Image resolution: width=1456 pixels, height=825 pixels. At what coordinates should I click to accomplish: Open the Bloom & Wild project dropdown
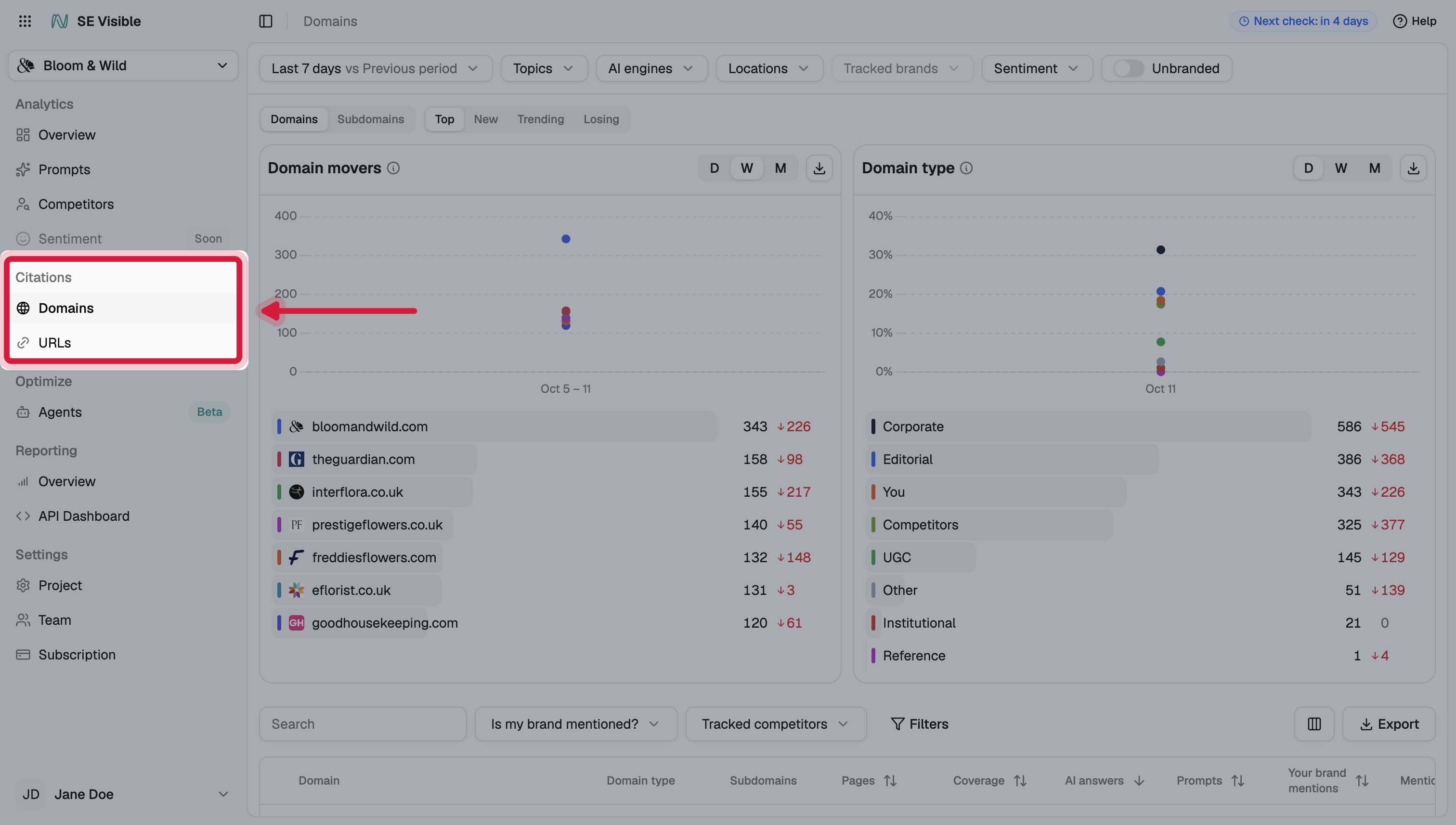tap(123, 66)
